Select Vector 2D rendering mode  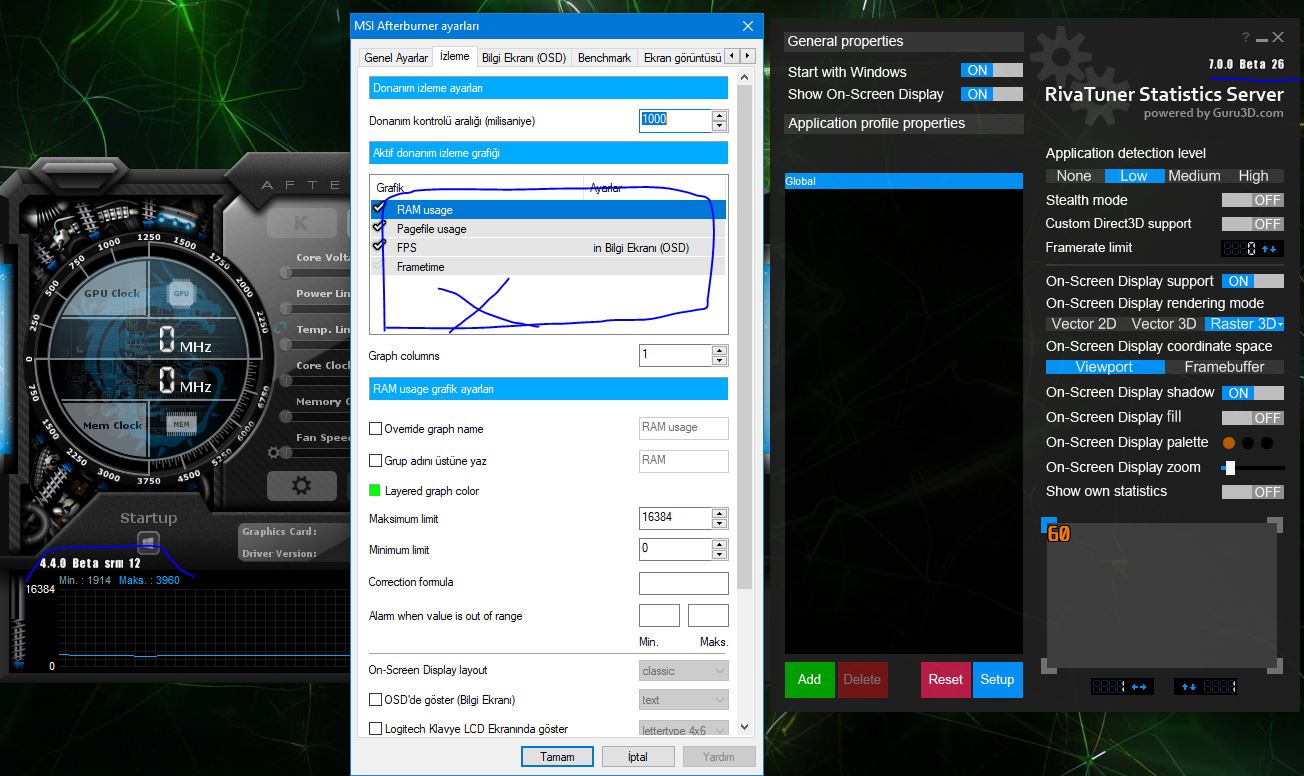tap(1083, 323)
